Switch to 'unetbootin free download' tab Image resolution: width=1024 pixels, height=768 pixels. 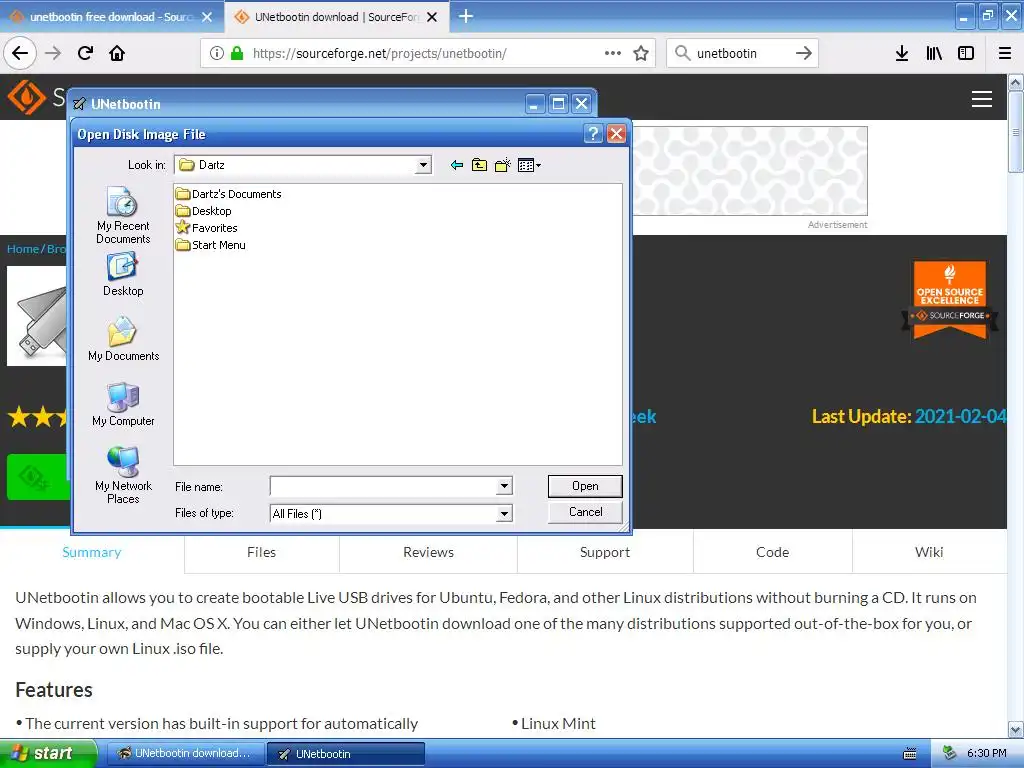click(x=111, y=17)
